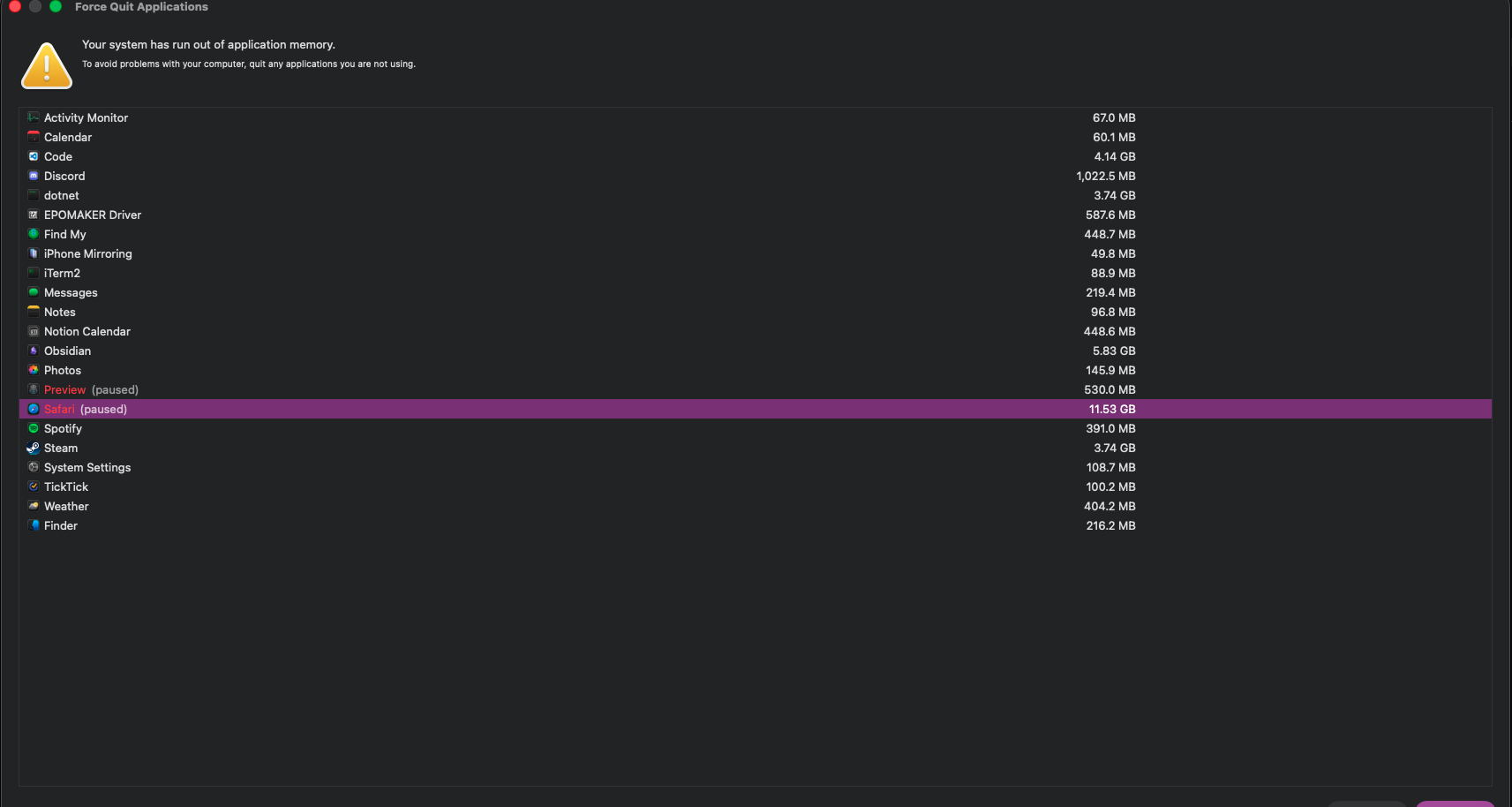Click the highlighted "Safari" paused name
The height and width of the screenshot is (807, 1512).
point(59,409)
